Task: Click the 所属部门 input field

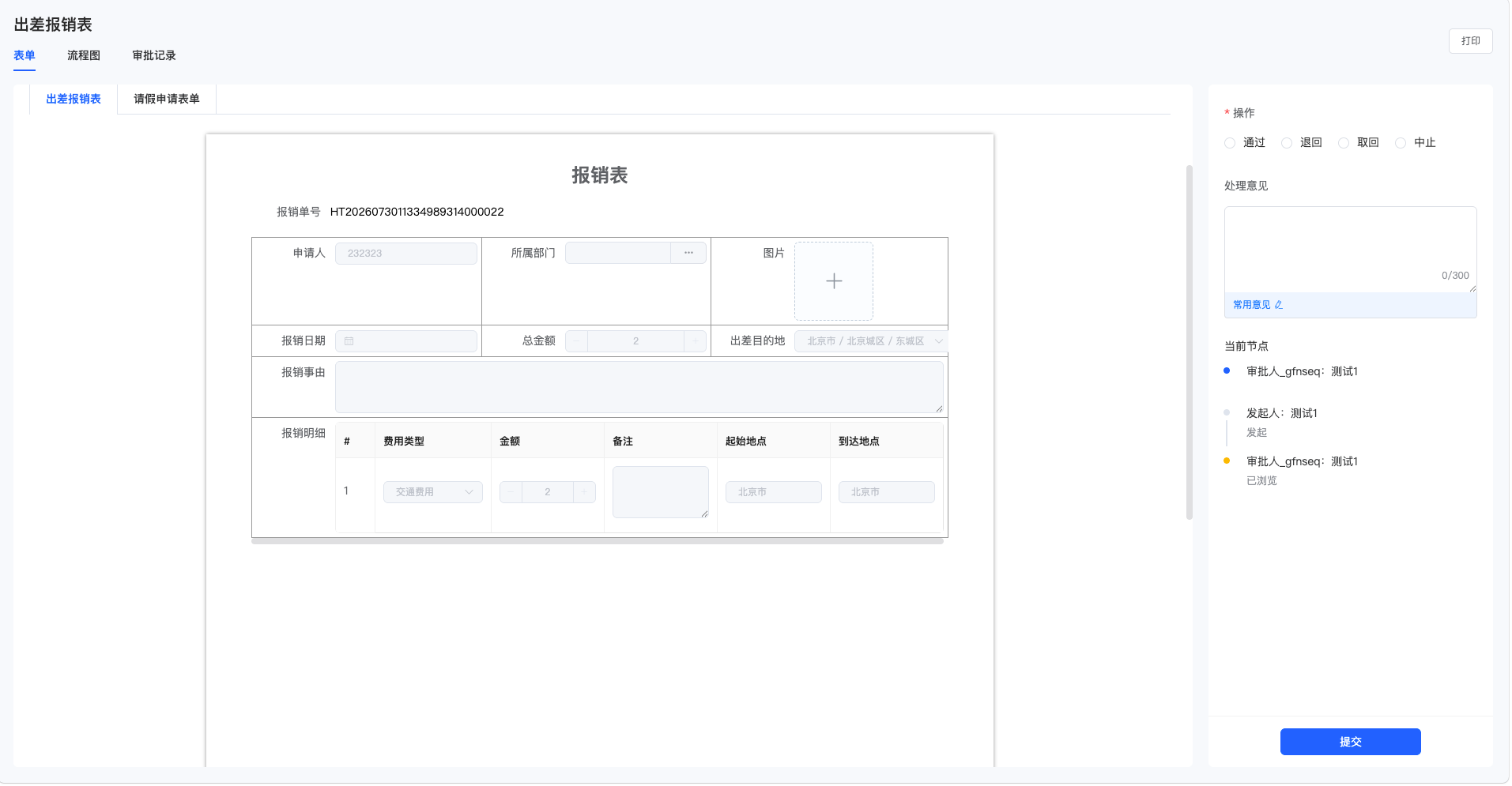Action: coord(618,253)
